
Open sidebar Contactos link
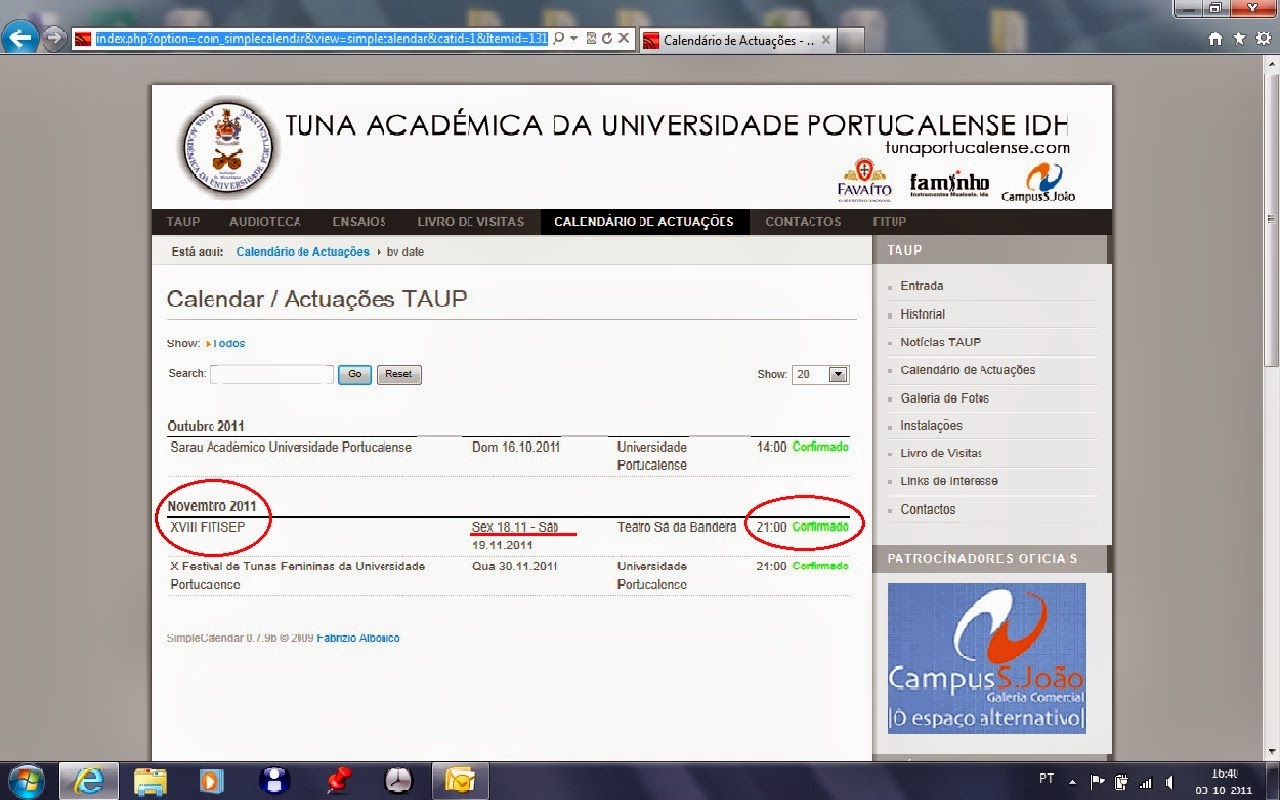[928, 509]
